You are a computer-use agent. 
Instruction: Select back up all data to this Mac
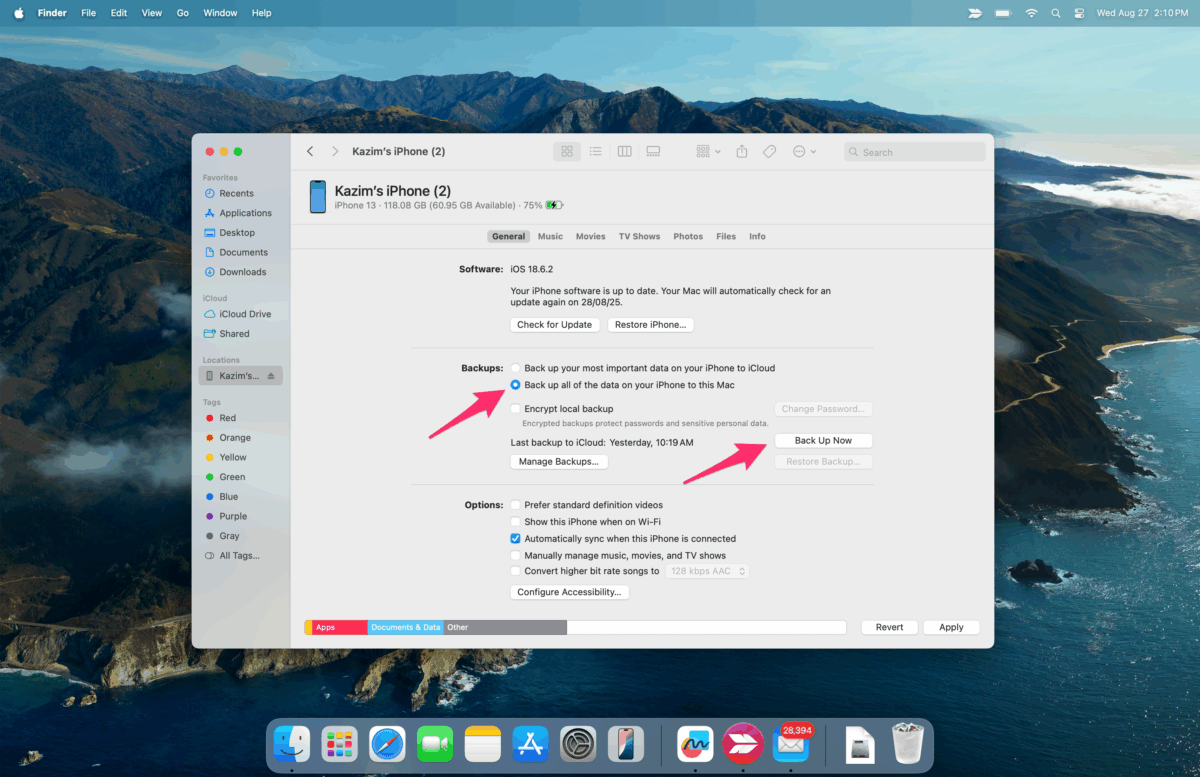click(515, 384)
